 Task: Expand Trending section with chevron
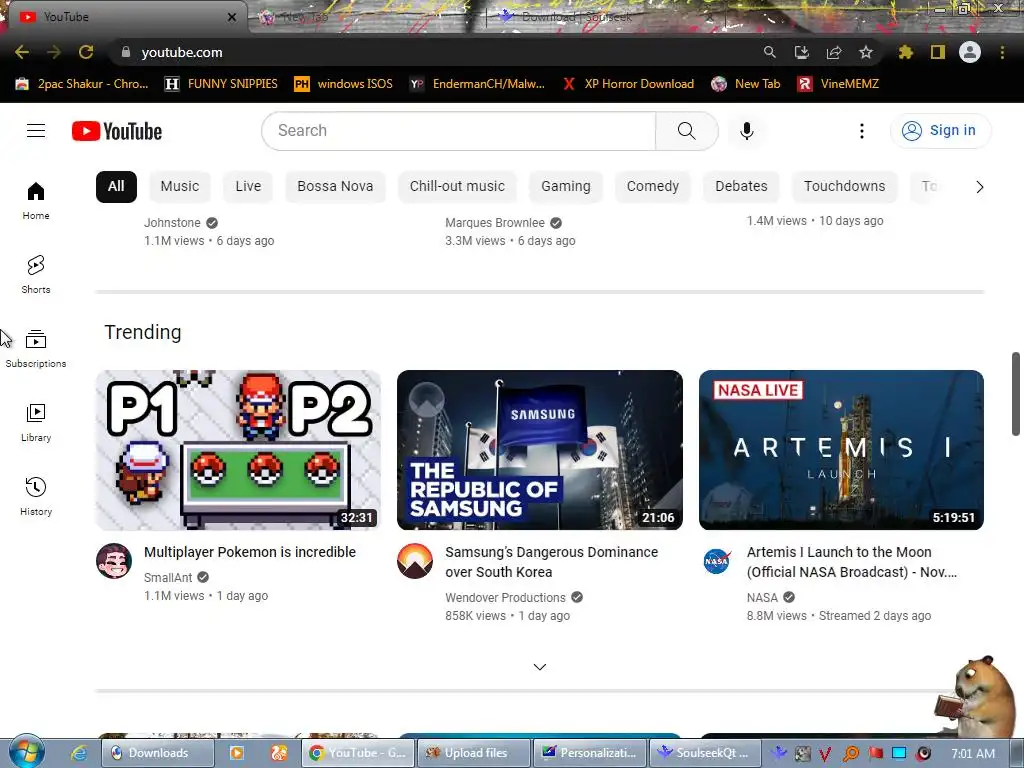coord(539,667)
